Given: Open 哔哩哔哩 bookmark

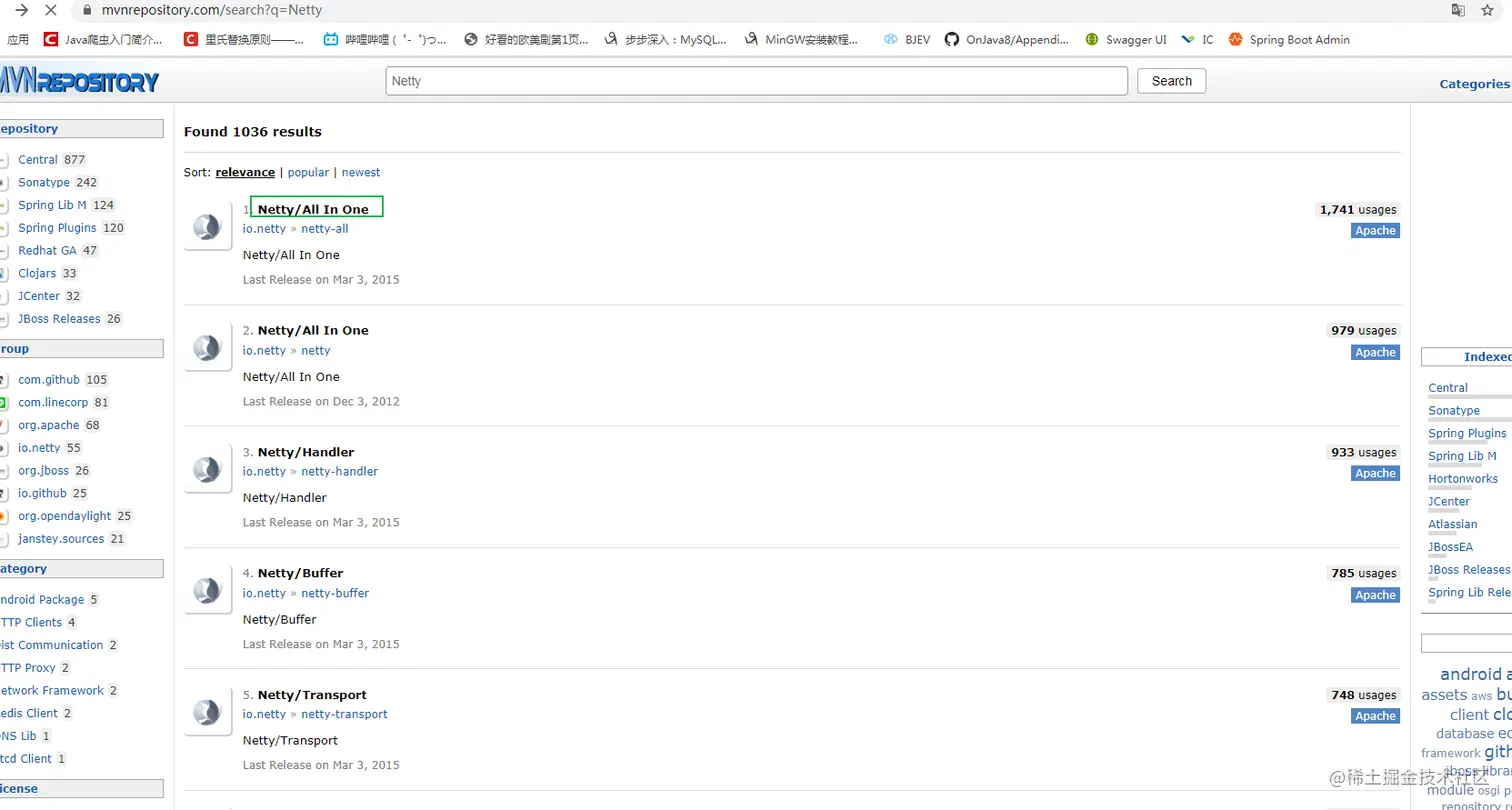Looking at the screenshot, I should point(384,40).
